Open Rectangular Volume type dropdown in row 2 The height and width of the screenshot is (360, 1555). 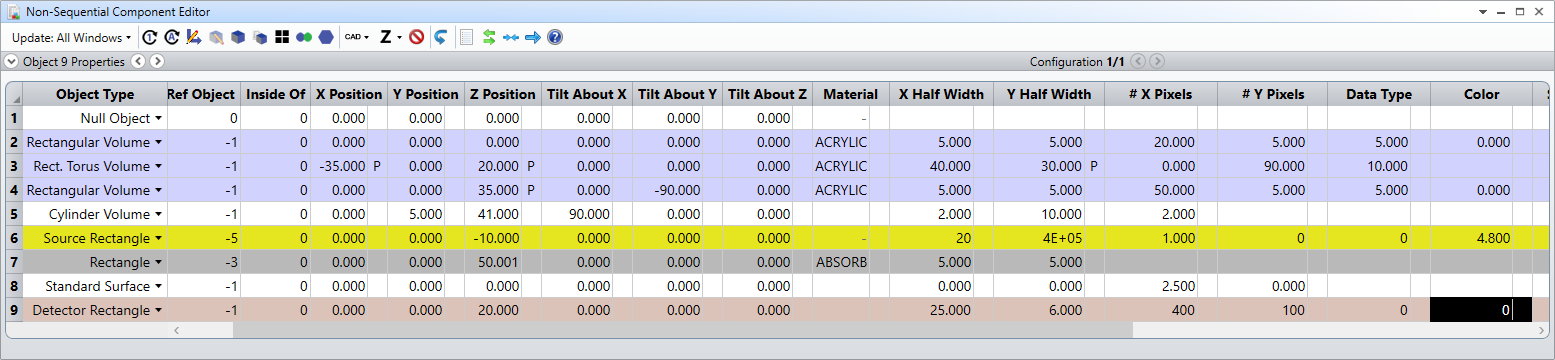coord(158,142)
